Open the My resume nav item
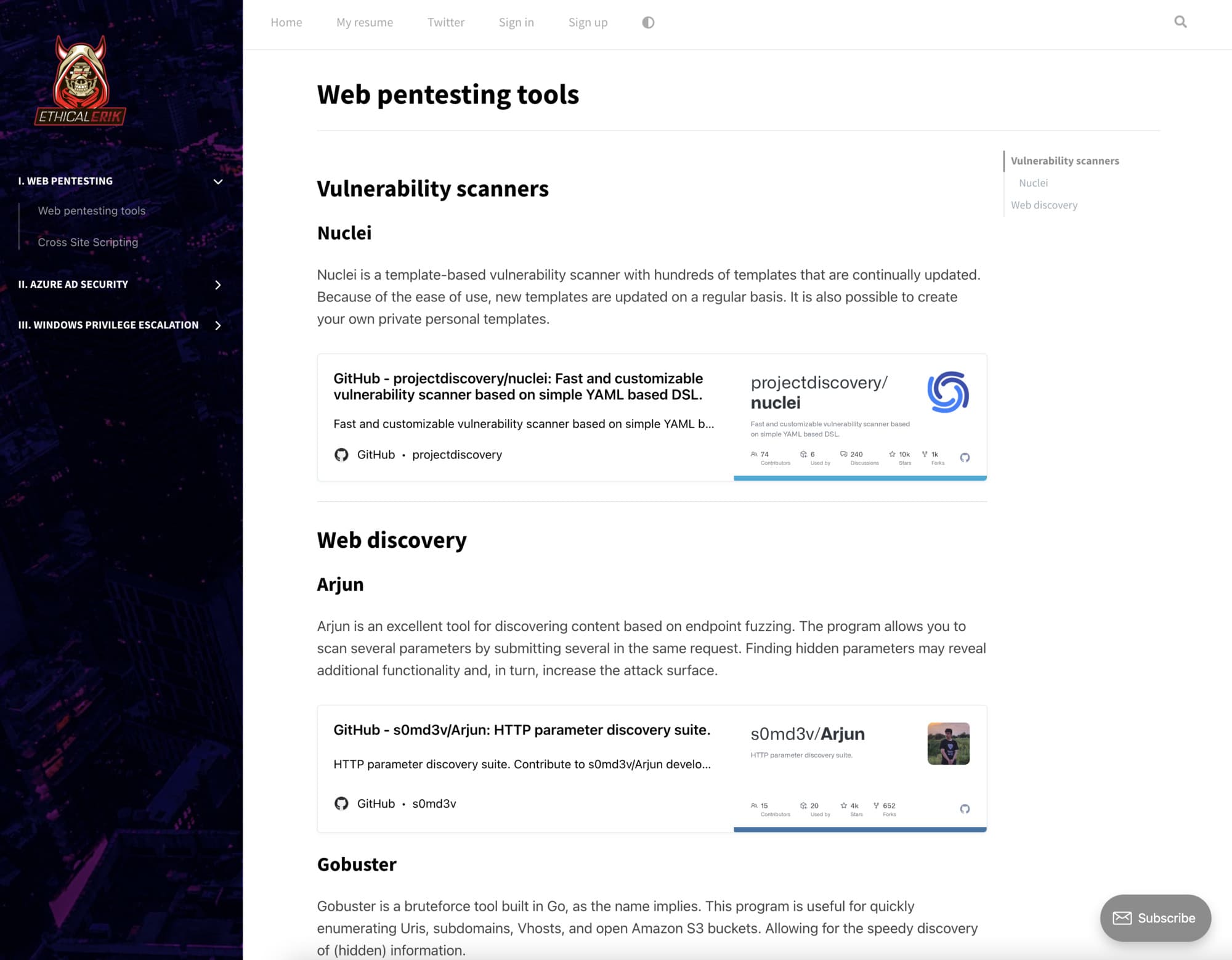The image size is (1232, 960). point(364,22)
